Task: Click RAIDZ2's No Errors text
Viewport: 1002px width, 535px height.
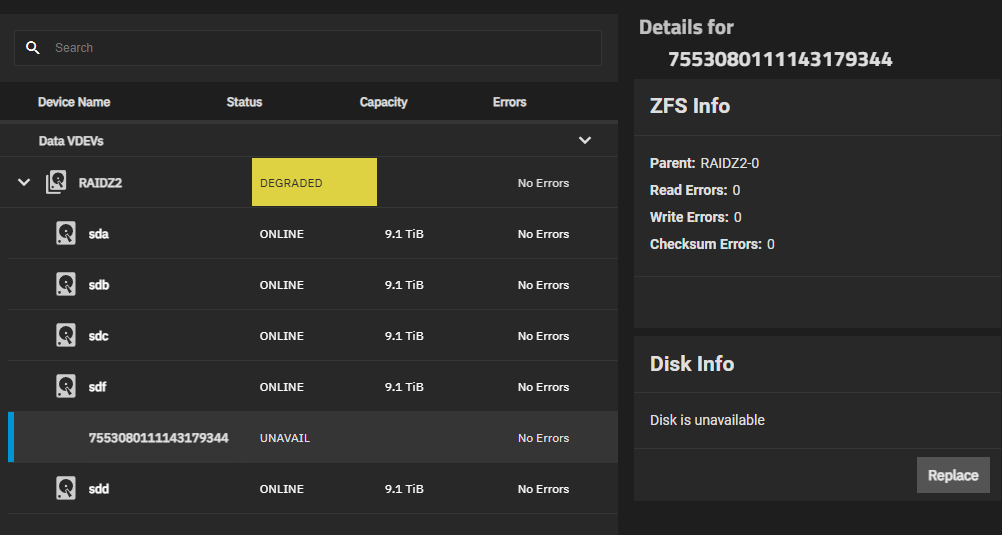Action: pyautogui.click(x=543, y=183)
